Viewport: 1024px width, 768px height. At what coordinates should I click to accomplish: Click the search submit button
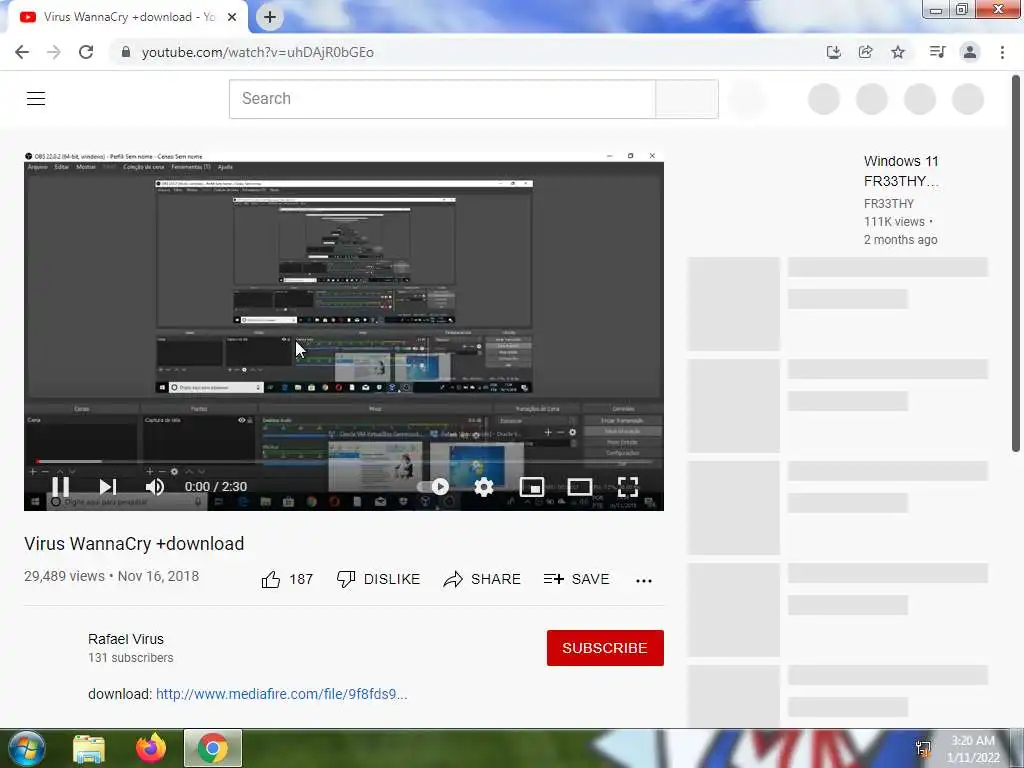coord(687,99)
